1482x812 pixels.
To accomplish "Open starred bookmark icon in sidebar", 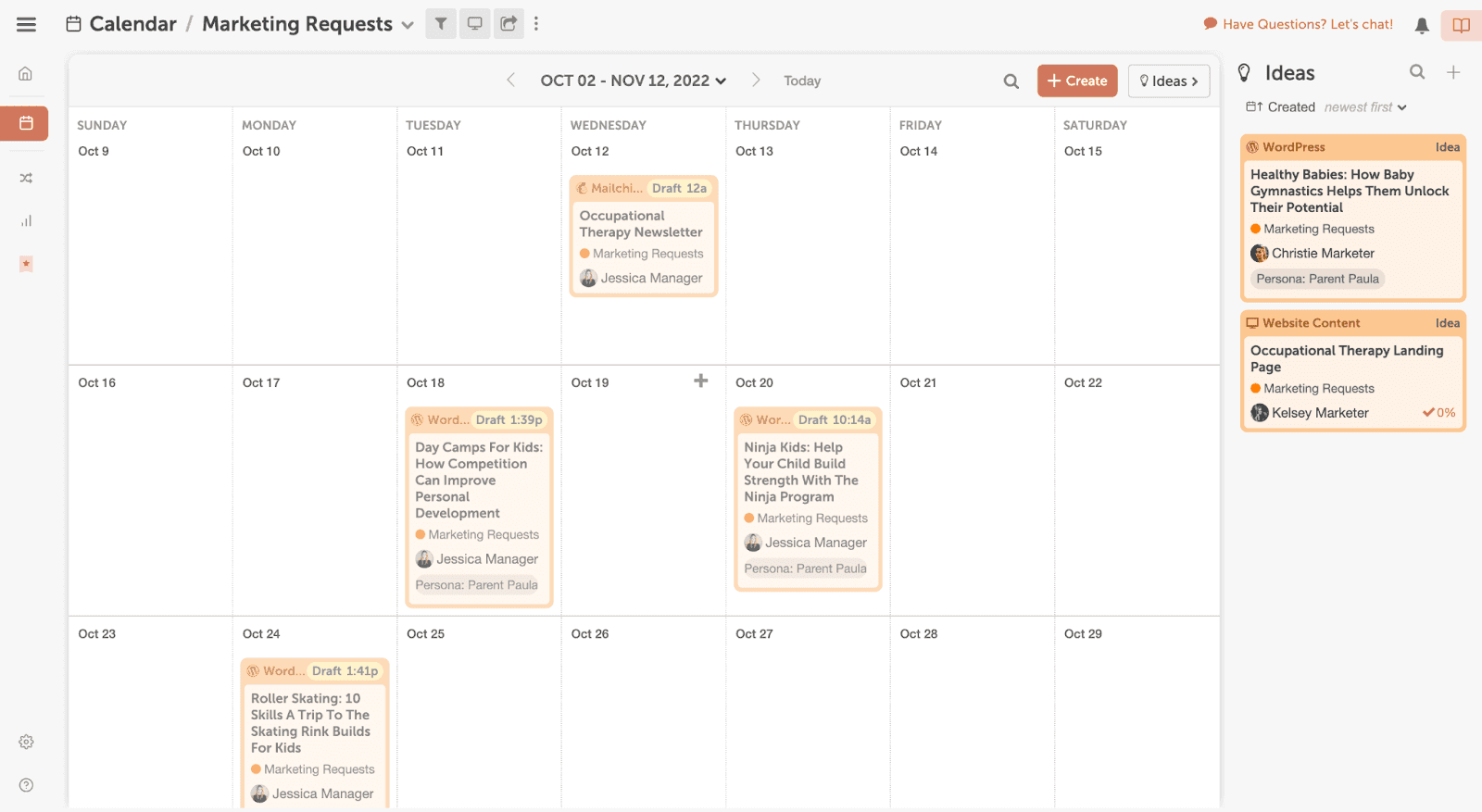I will click(x=26, y=264).
